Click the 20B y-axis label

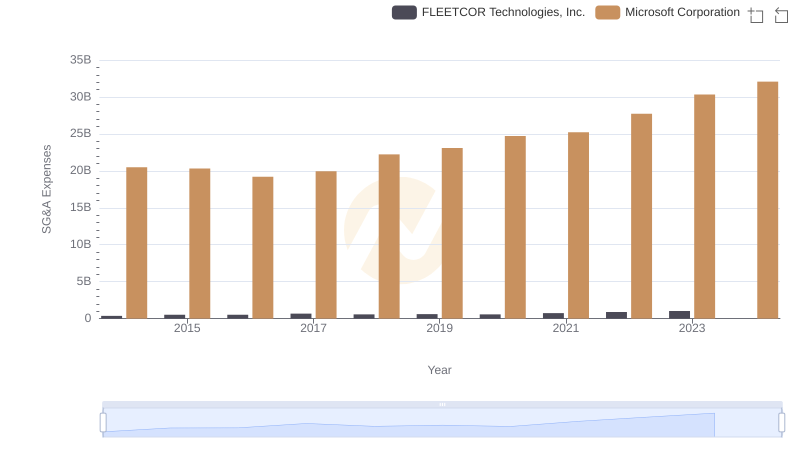tap(81, 170)
